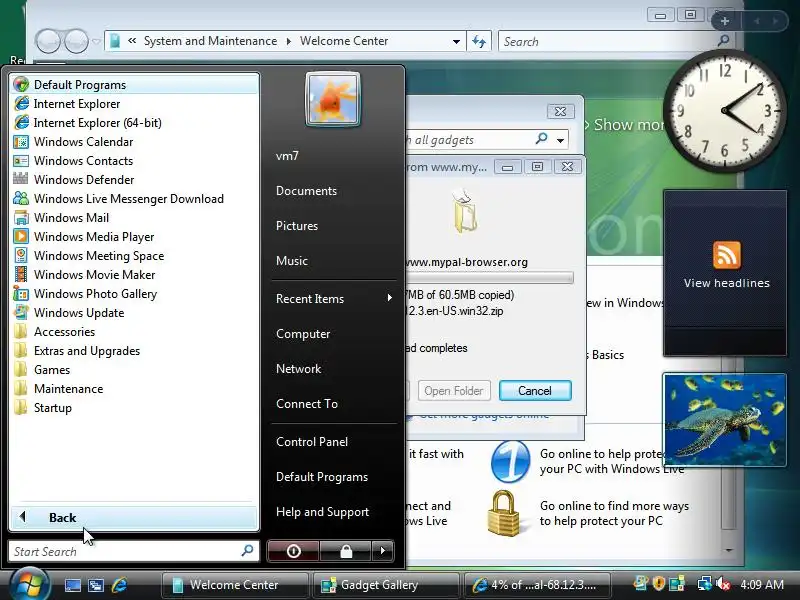The image size is (800, 600).
Task: Expand the Games folder
Action: (x=135, y=369)
